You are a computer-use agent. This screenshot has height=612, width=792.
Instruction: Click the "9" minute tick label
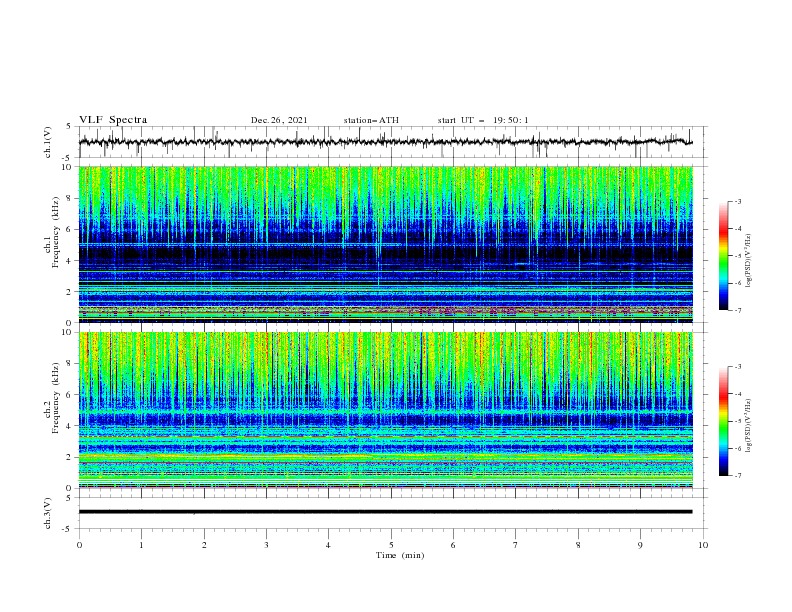(641, 545)
